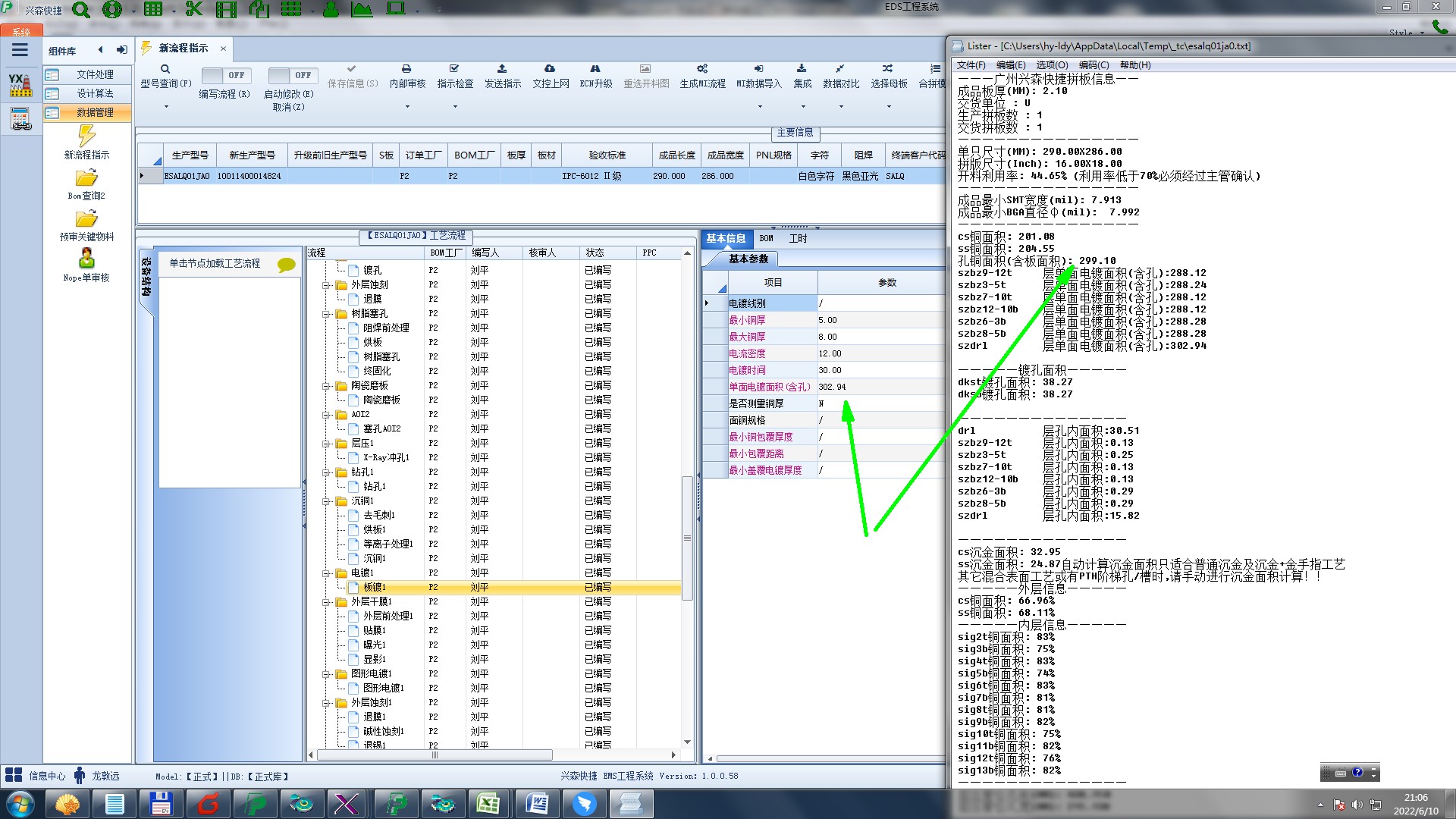
Task: Collapse the 电镀1 tree folder
Action: (326, 573)
